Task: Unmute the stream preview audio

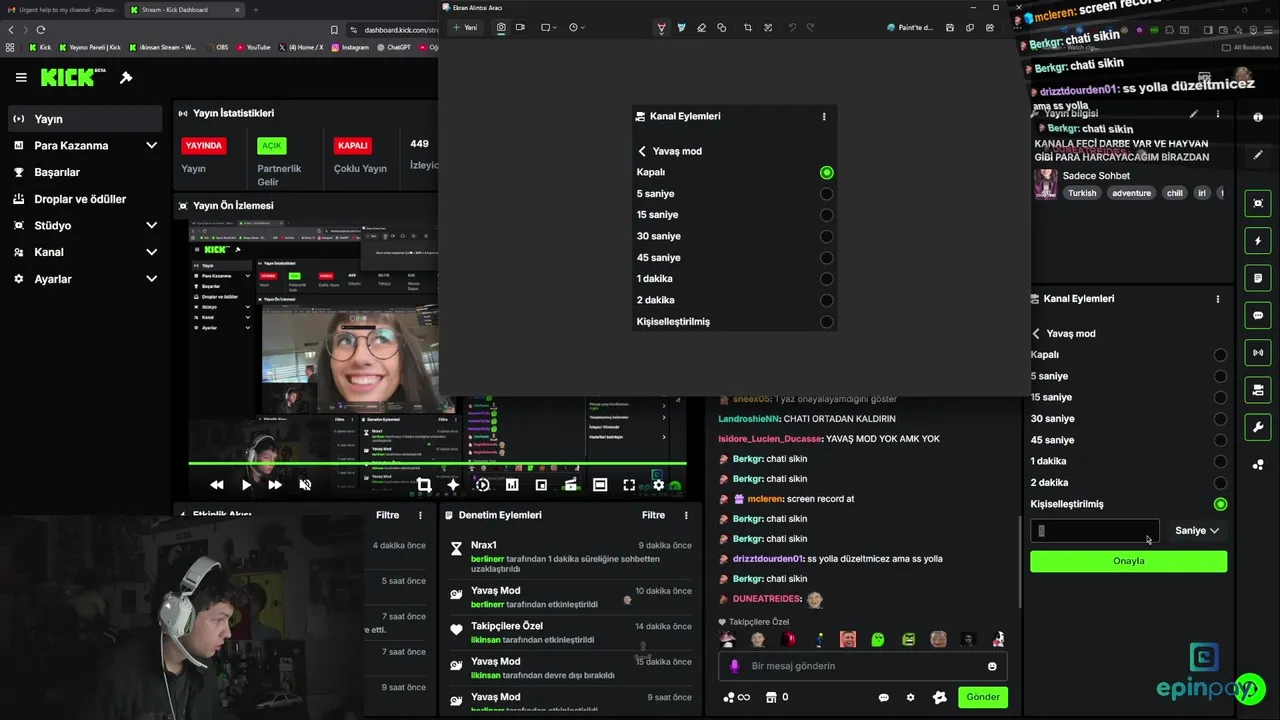Action: 305,485
